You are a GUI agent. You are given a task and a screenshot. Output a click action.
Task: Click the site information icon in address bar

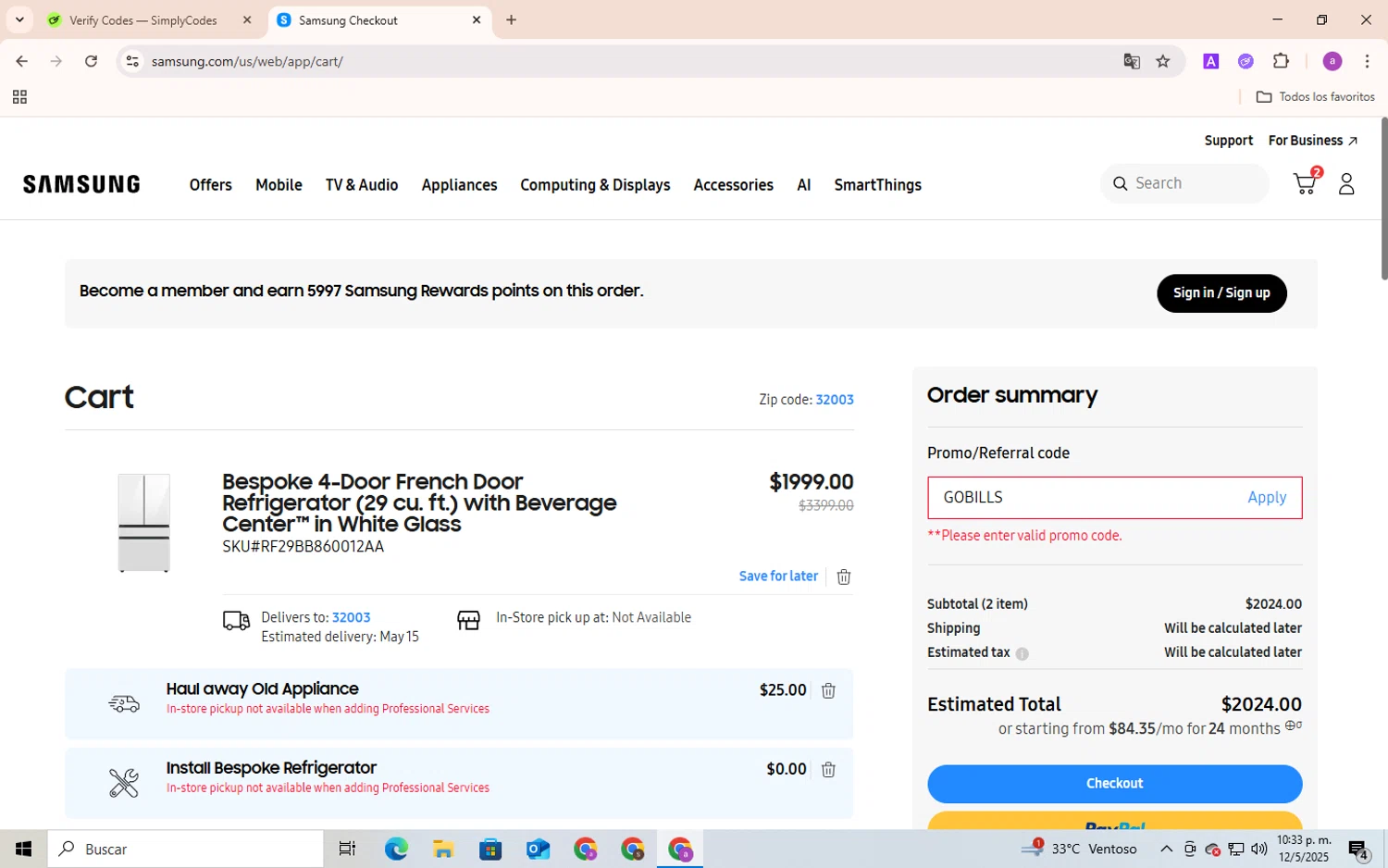tap(132, 61)
